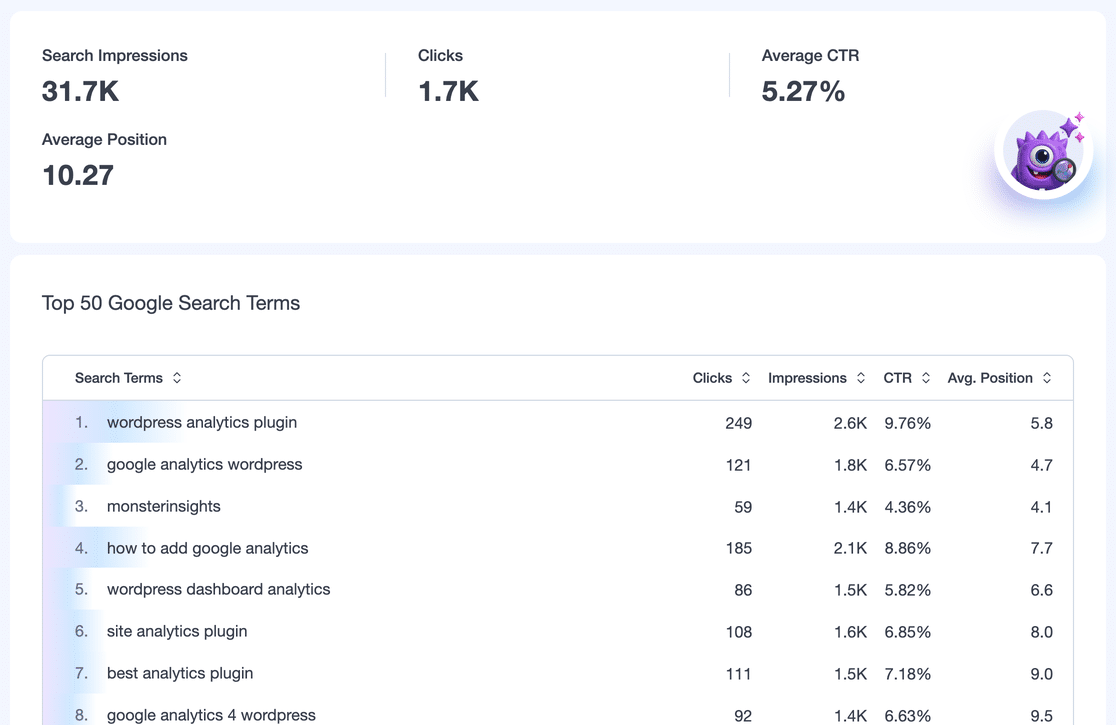Click the 5.8 average position cell
The height and width of the screenshot is (725, 1116).
coord(1041,423)
